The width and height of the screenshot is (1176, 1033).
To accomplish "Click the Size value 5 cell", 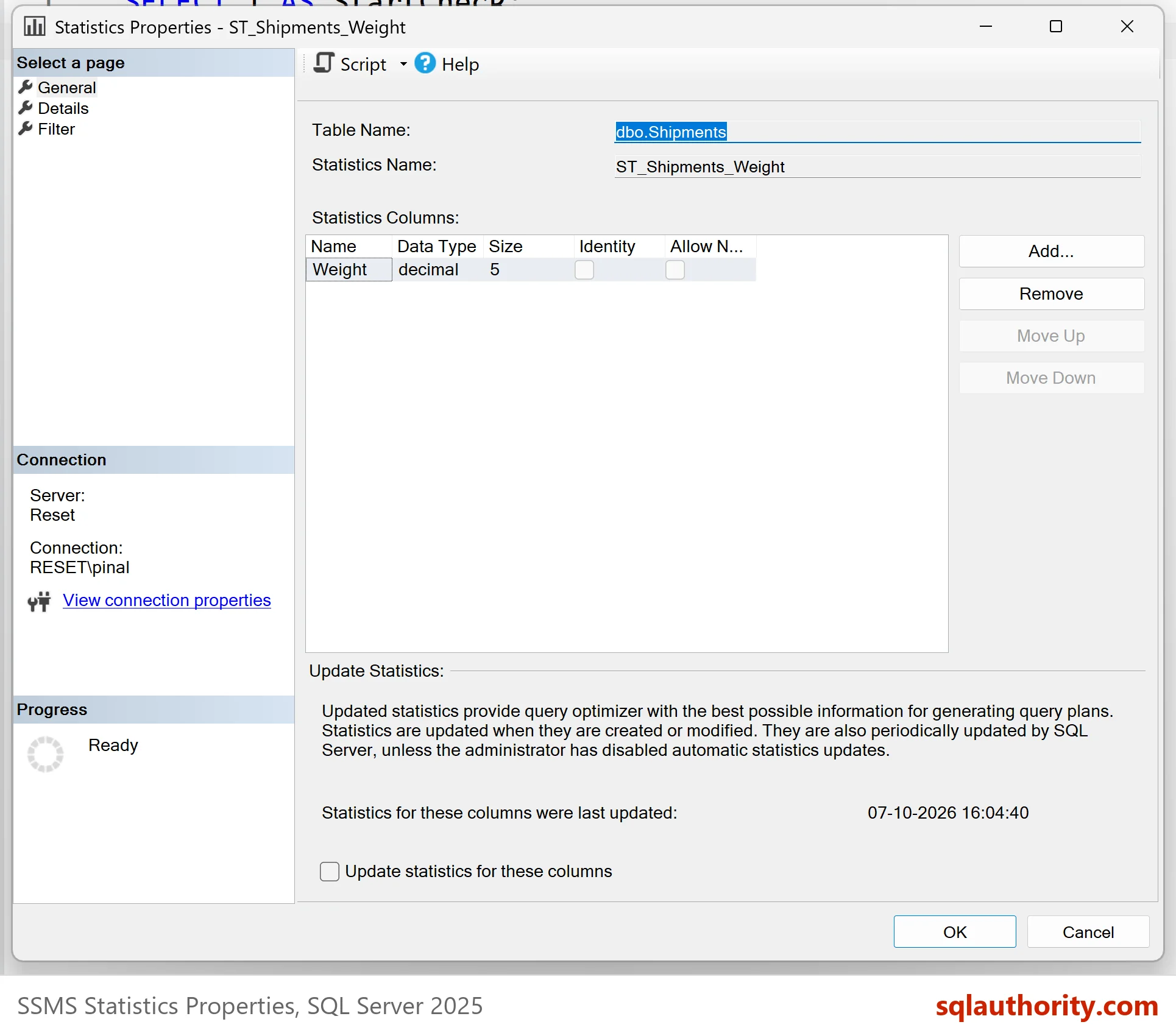I will 529,270.
